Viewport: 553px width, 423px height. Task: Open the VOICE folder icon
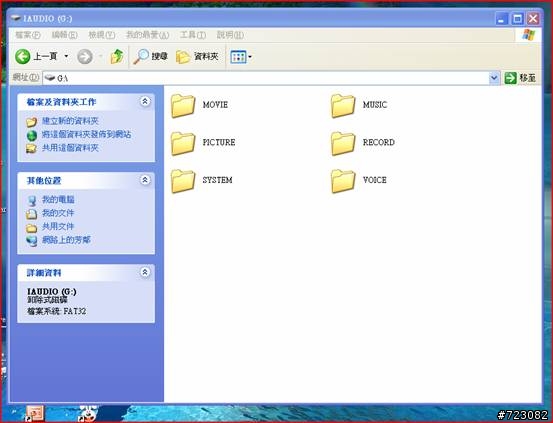(x=343, y=181)
